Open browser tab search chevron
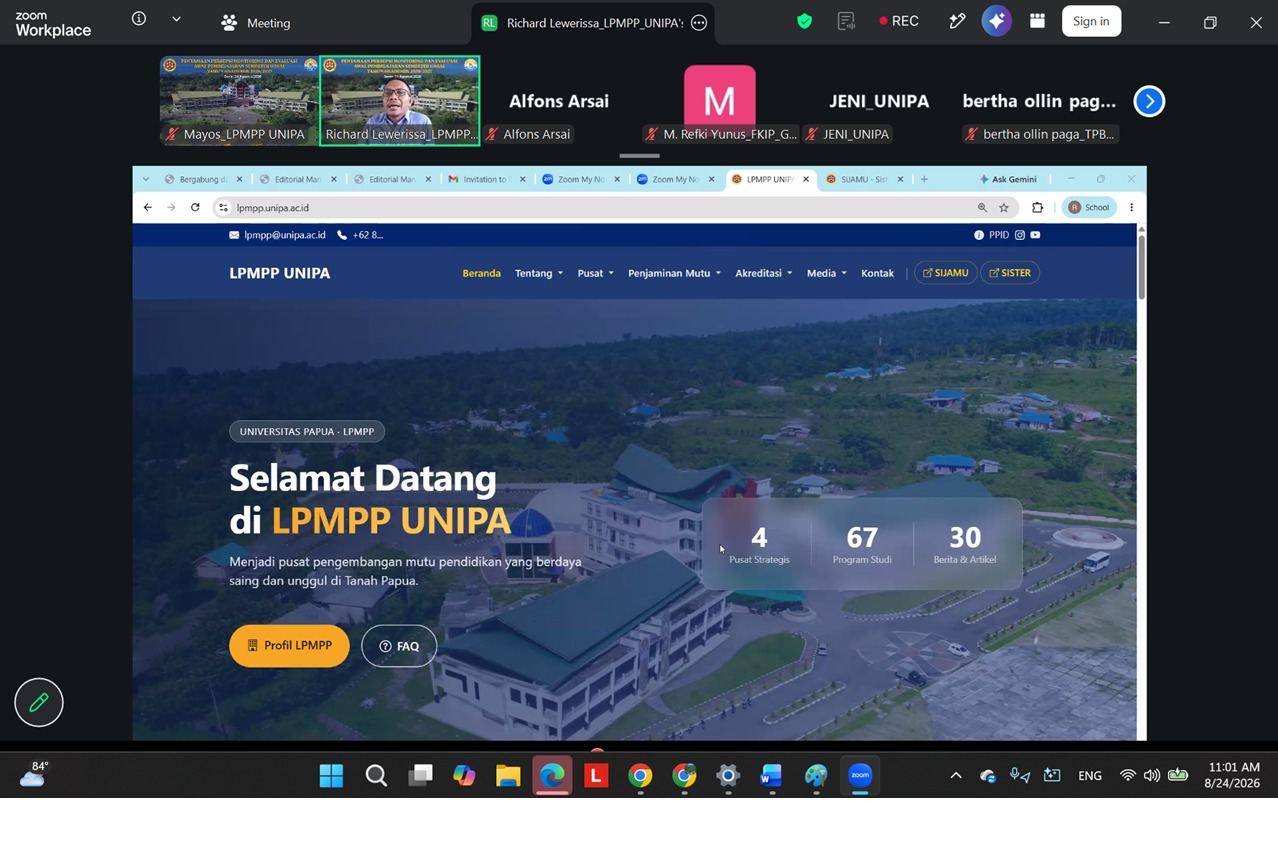The image size is (1278, 859). tap(146, 179)
